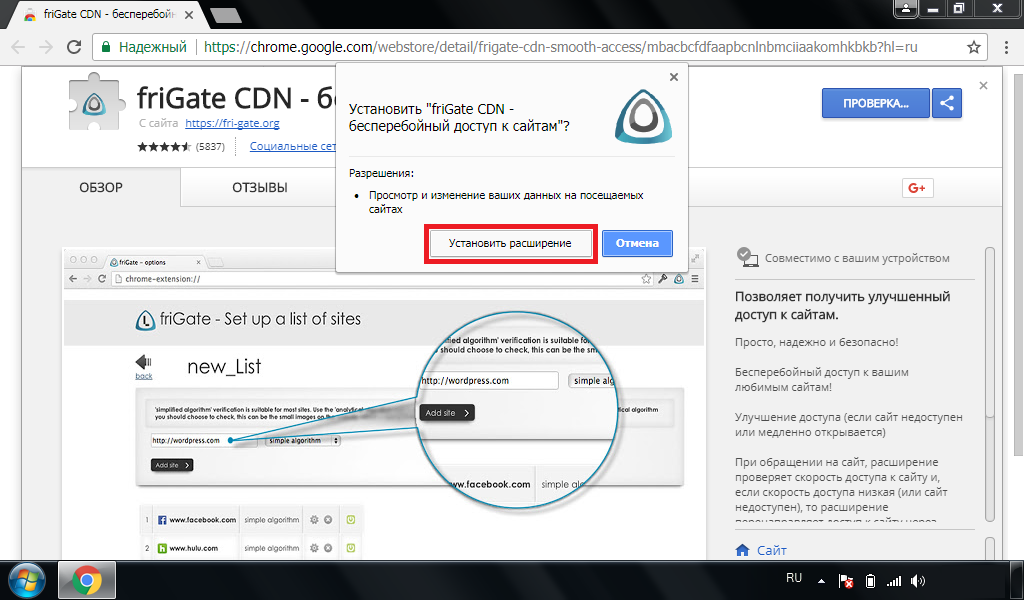This screenshot has height=600, width=1024.
Task: Click the address bar URL
Action: 560,47
